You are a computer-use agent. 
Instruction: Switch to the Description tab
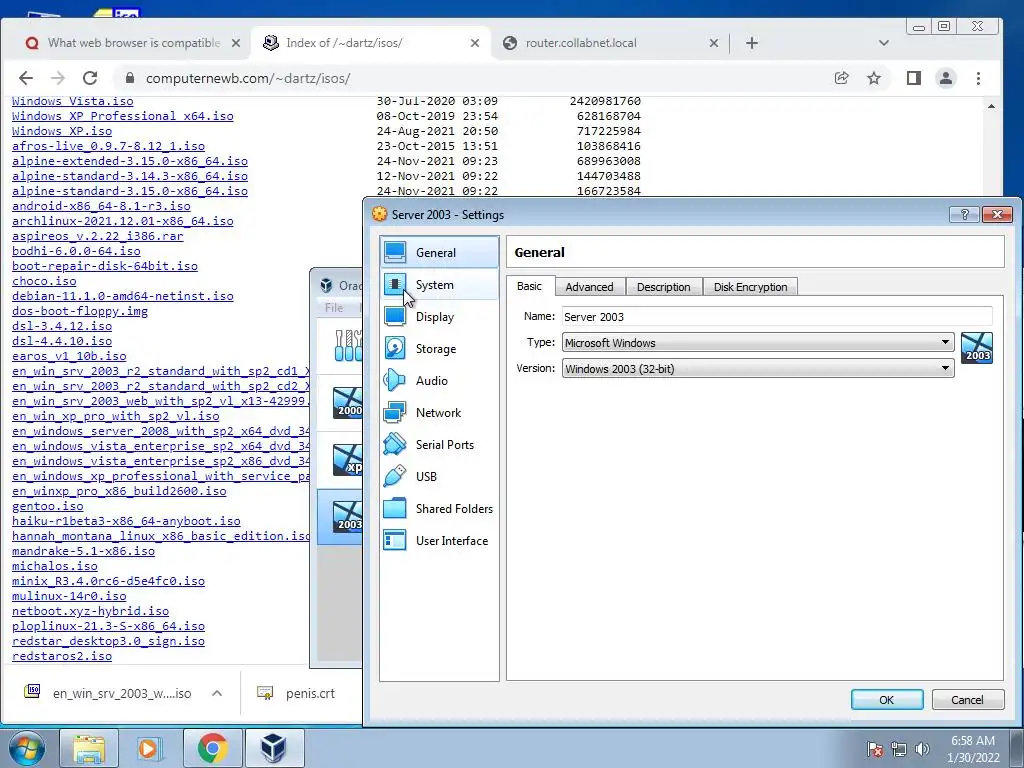coord(664,287)
